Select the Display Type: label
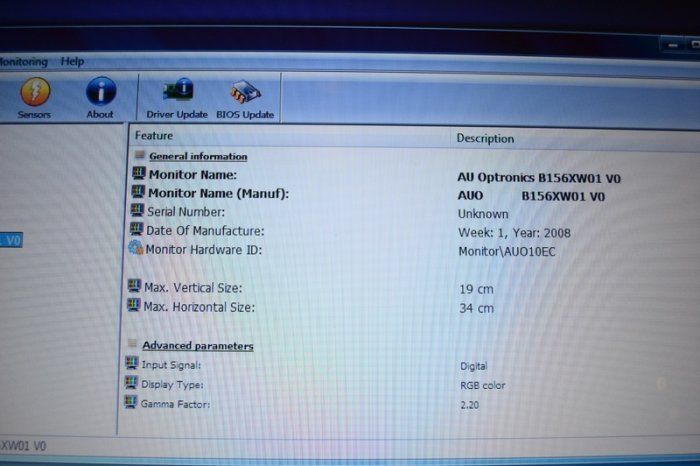The width and height of the screenshot is (700, 466). point(172,384)
